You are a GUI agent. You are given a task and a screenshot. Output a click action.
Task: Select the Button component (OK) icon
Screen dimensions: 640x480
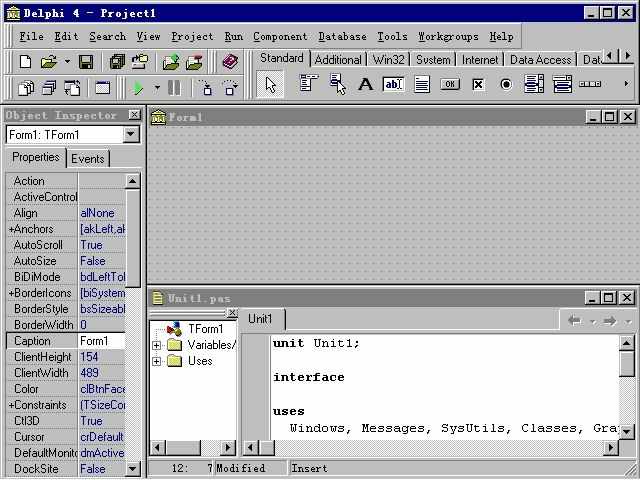450,84
